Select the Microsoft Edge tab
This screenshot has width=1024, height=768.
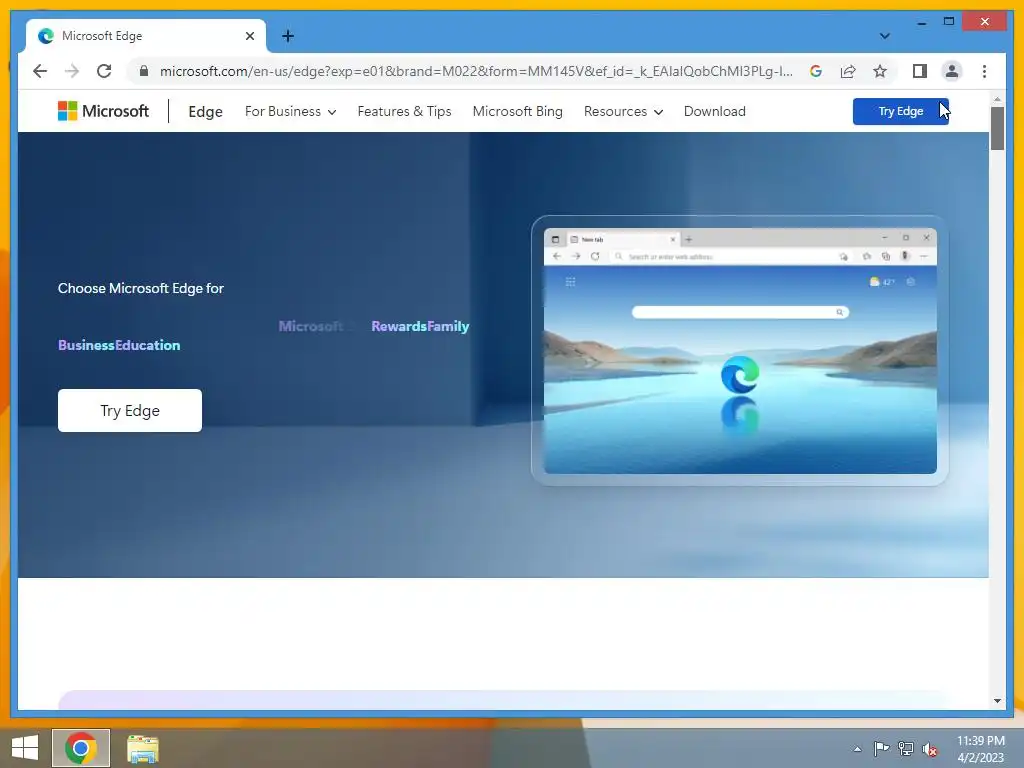click(146, 36)
